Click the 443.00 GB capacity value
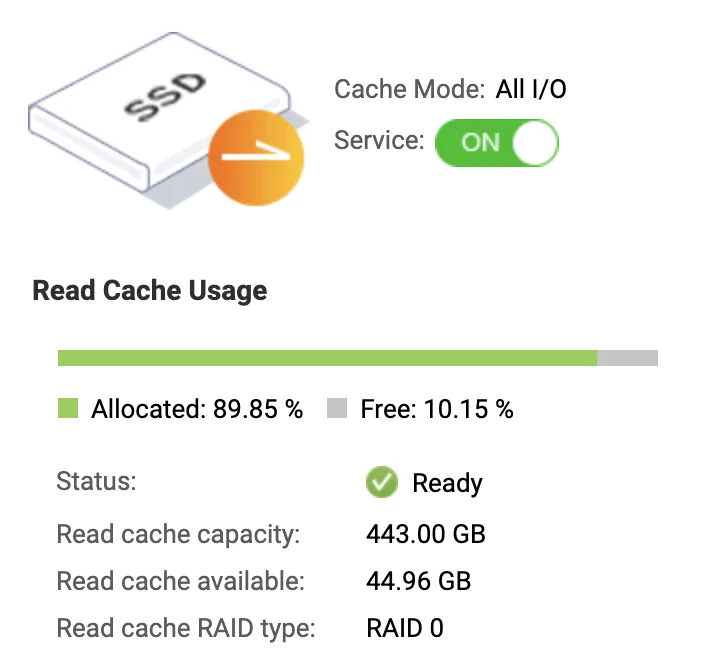The height and width of the screenshot is (662, 714). point(425,534)
